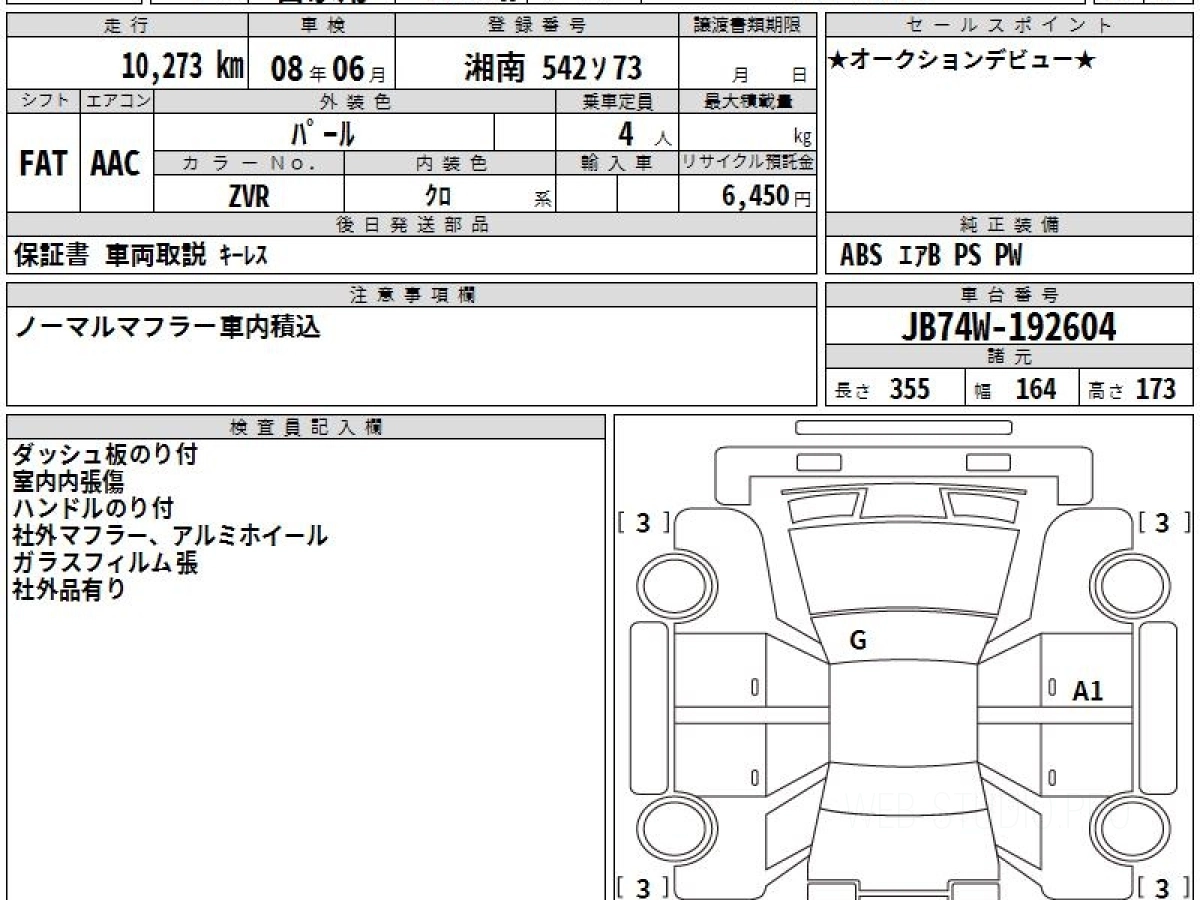Select the ABS エアB PS PW equipment line
Screen dimensions: 1200x900
[x=931, y=256]
